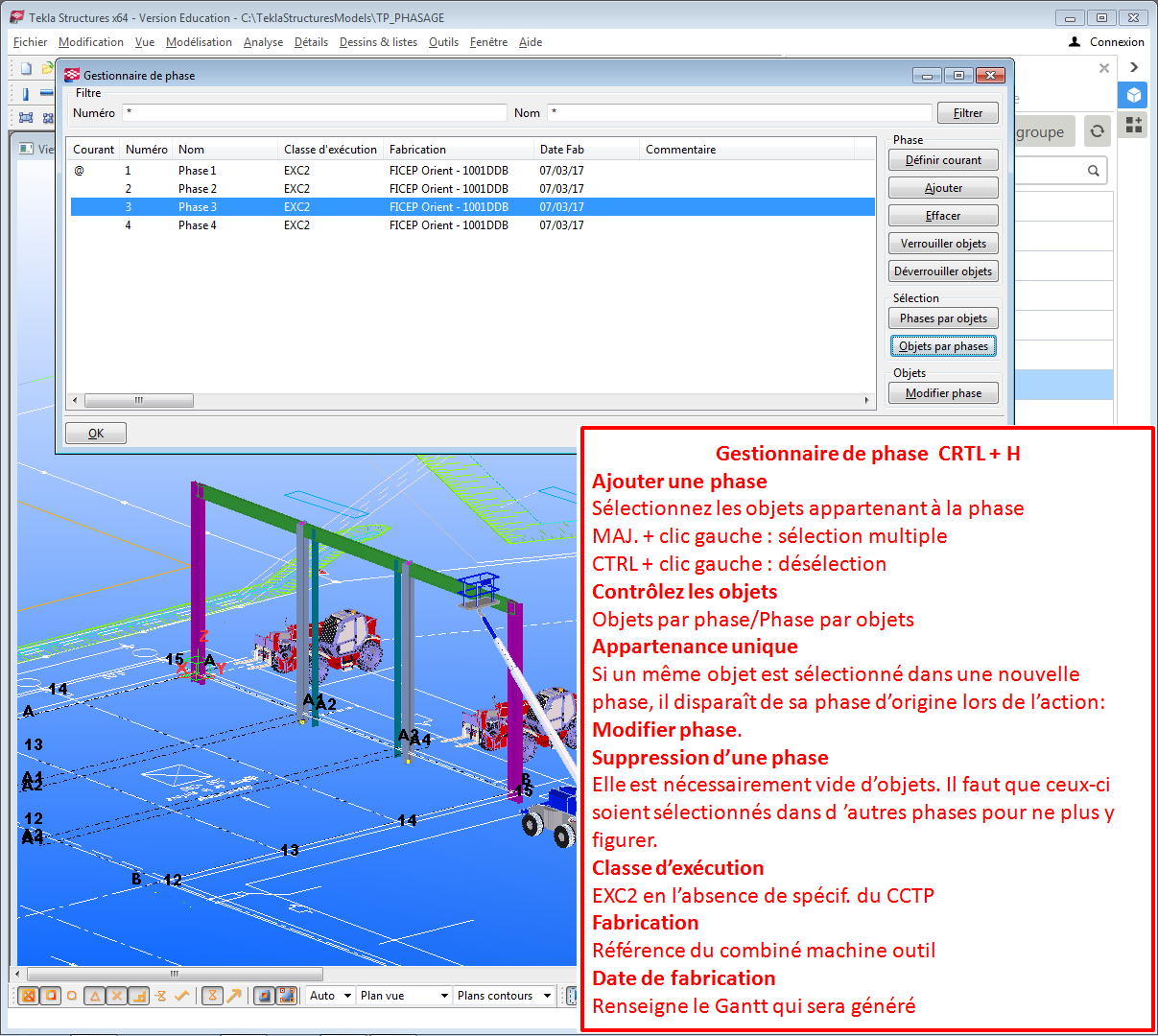
Task: Select the Phase 2 row
Action: [x=473, y=189]
